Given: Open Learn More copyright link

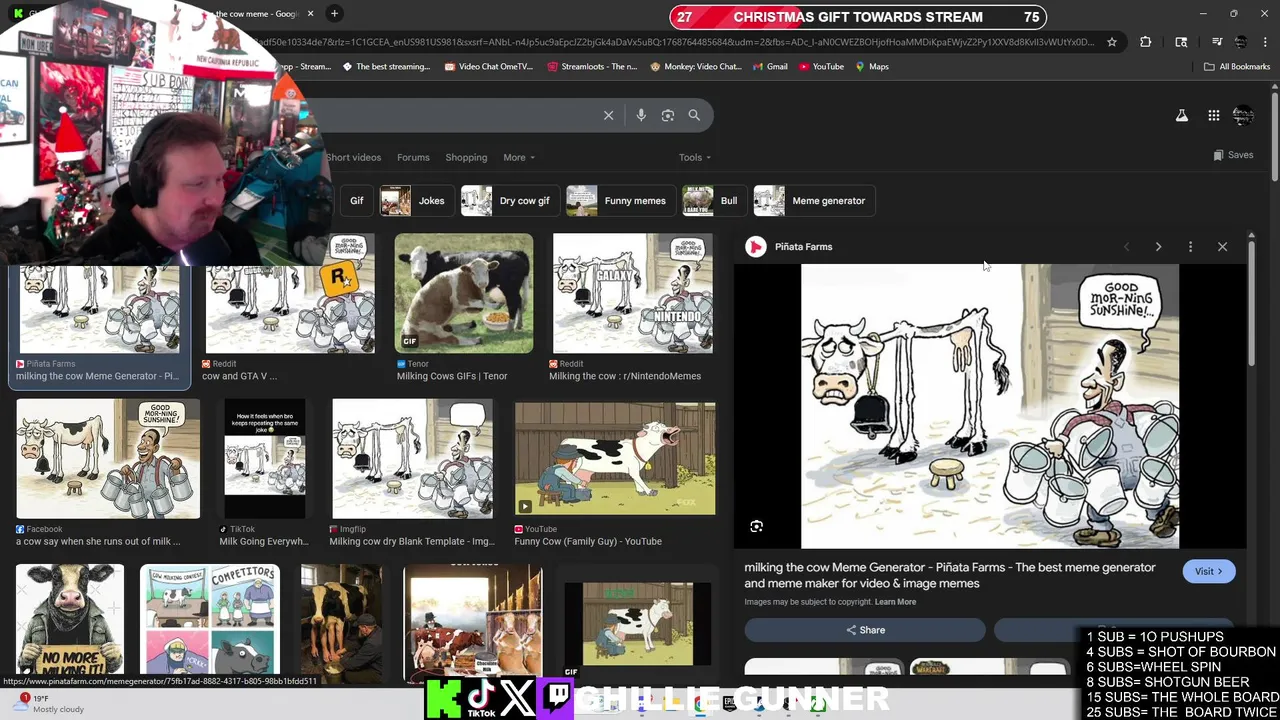Looking at the screenshot, I should tap(895, 602).
